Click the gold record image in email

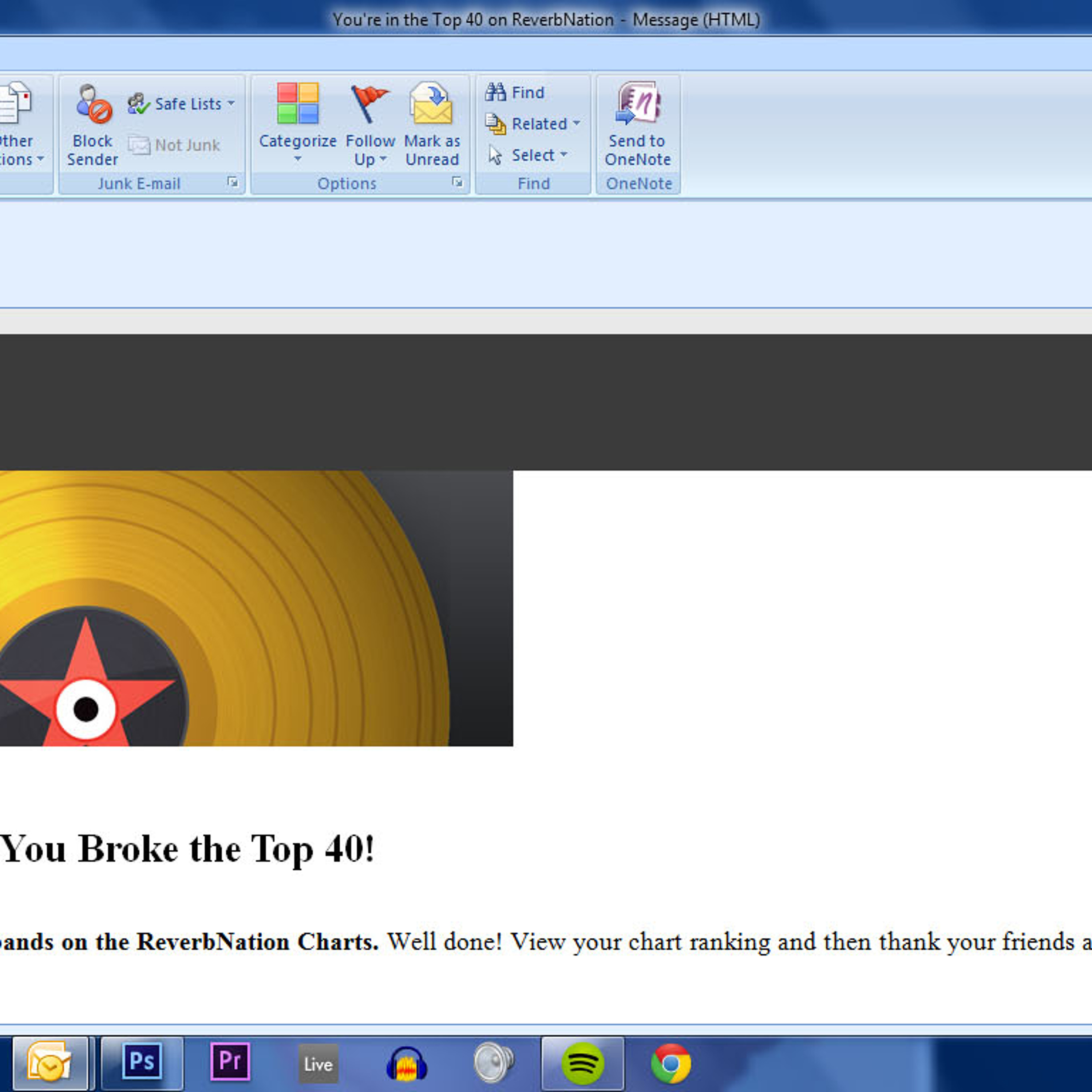coord(257,608)
